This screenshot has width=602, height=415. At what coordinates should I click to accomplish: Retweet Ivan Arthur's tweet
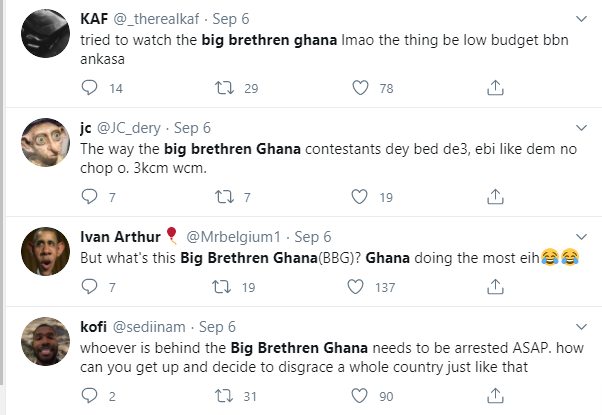225,287
